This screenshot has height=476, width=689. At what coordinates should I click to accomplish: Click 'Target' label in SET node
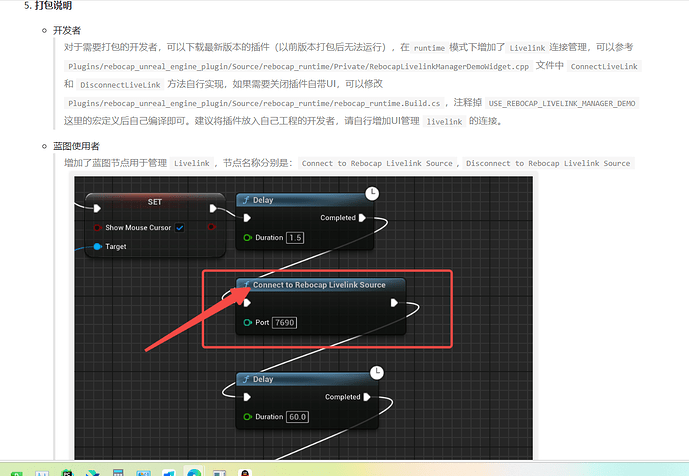(x=116, y=247)
